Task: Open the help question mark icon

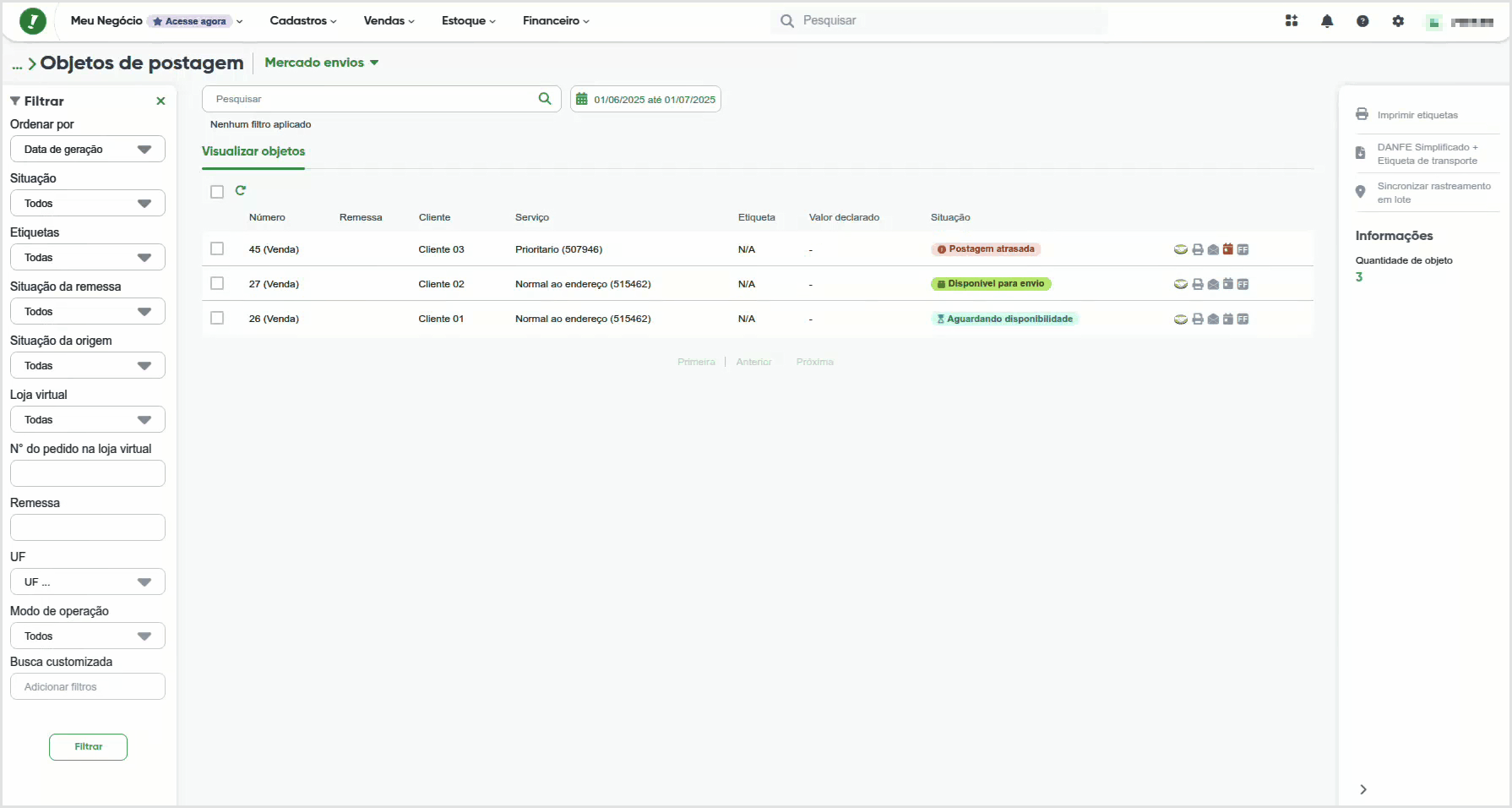Action: click(1362, 21)
